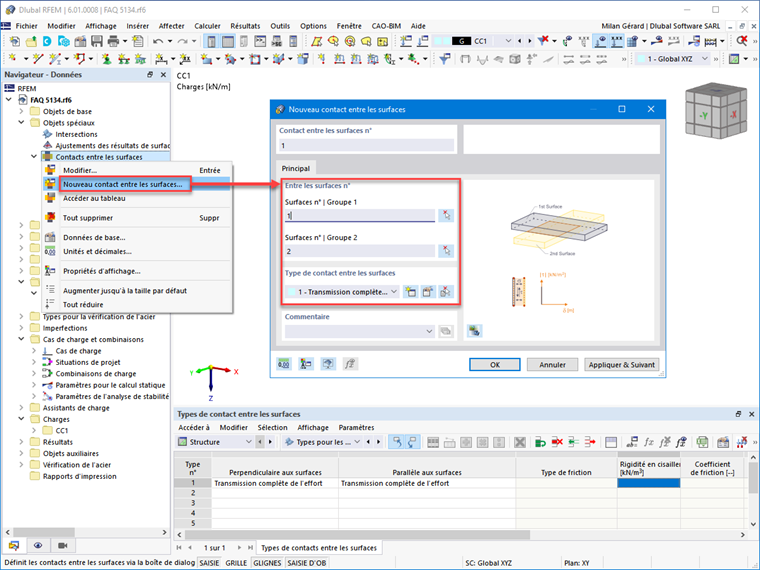Open the Commentaire dropdown
This screenshot has height=570, width=760.
tap(429, 332)
